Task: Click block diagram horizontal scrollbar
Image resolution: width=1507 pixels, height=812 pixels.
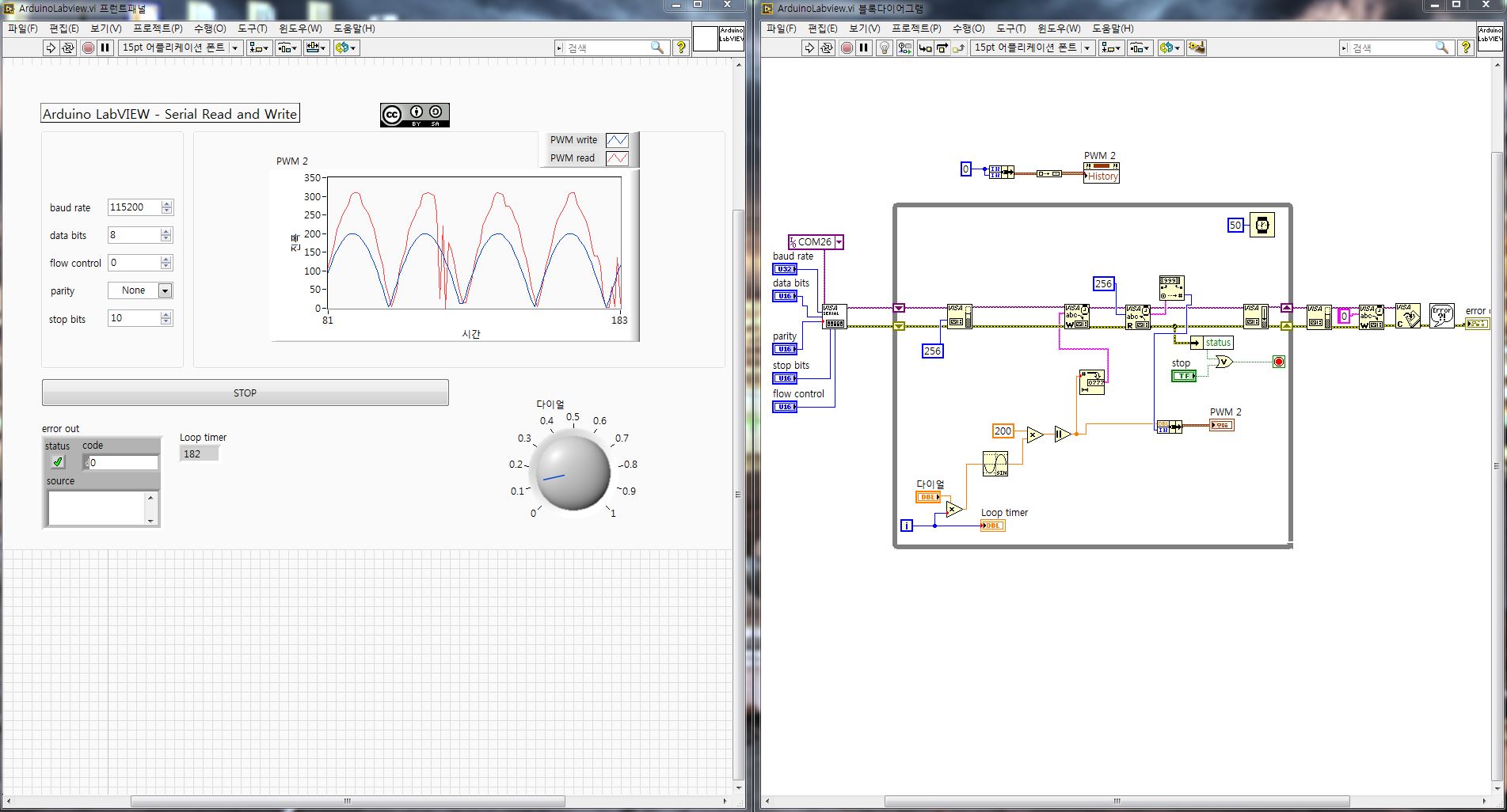Action: (1117, 801)
